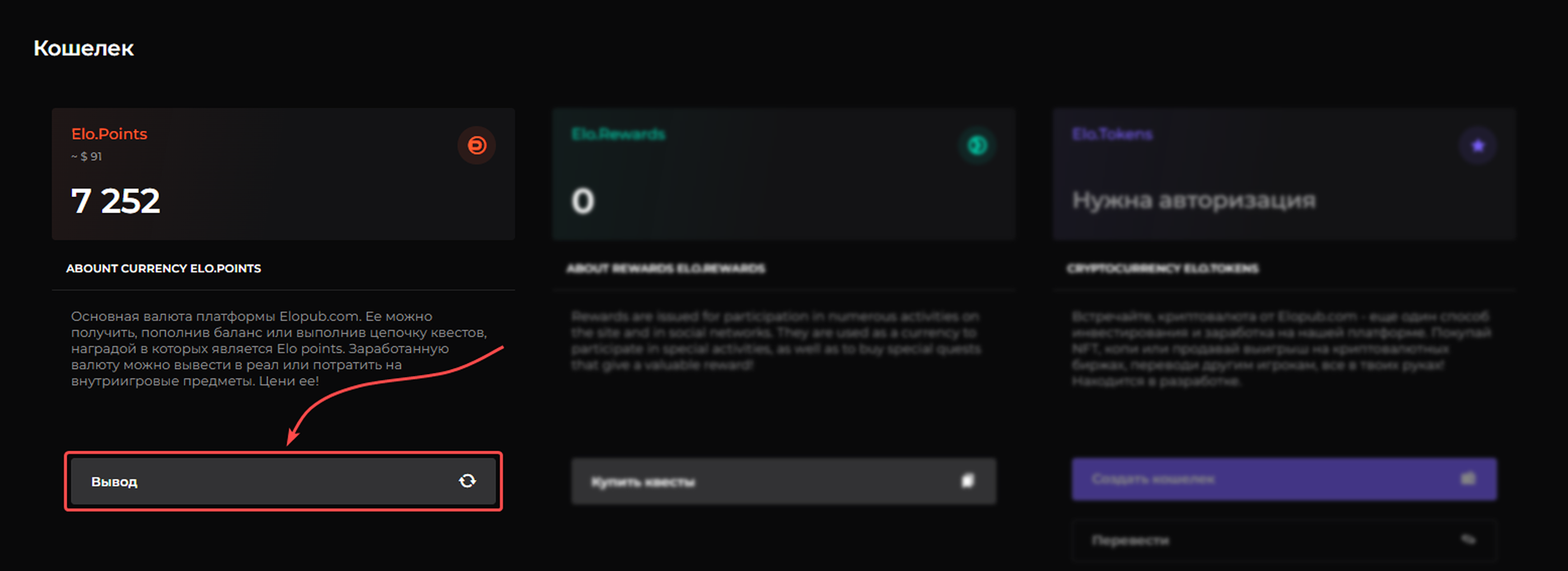Click the icon on the Купить квесты button
1568x571 pixels.
coord(967,481)
